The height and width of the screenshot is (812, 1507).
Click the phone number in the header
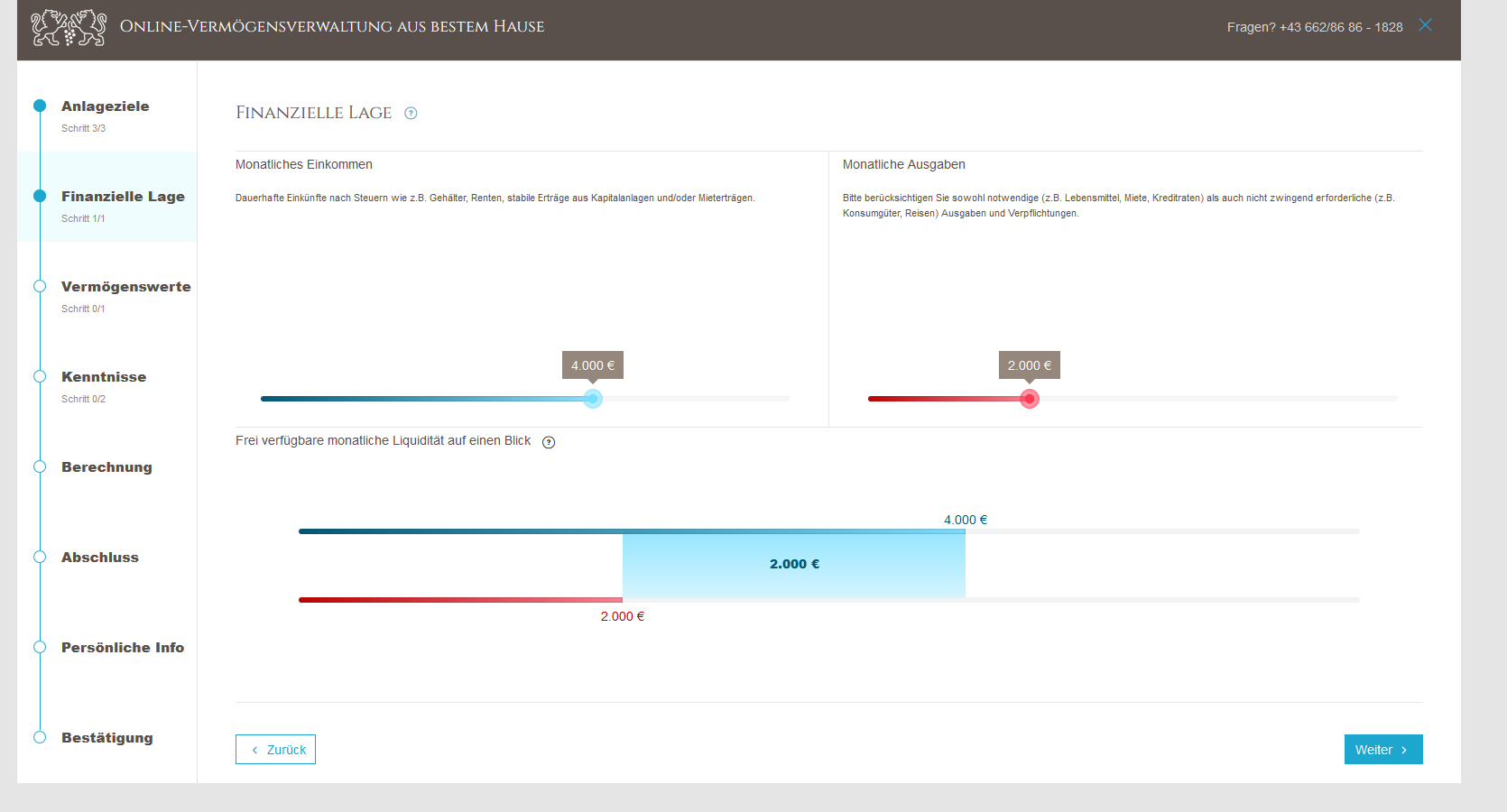(1341, 27)
